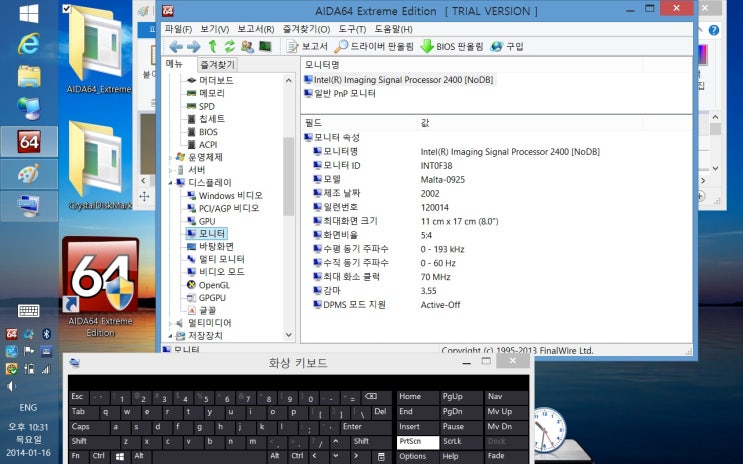This screenshot has height=464, width=743.
Task: Switch to the 즐겨찾기 tab
Action: (217, 64)
